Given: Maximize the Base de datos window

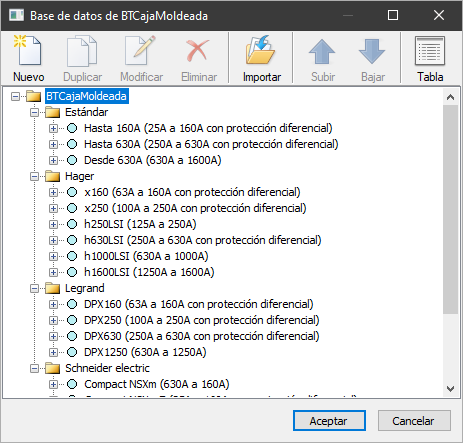Looking at the screenshot, I should point(393,15).
